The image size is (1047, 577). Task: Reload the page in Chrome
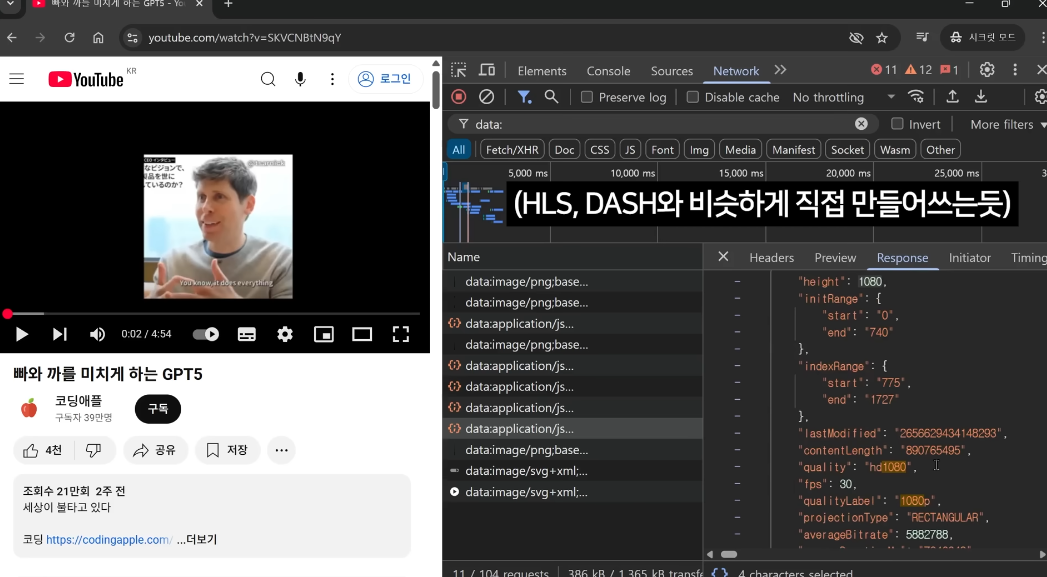[69, 37]
